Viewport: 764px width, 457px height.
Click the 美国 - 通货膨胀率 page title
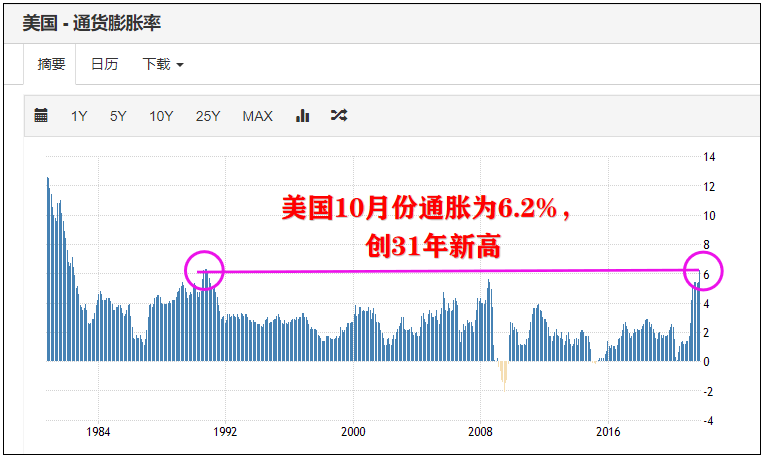[x=92, y=22]
